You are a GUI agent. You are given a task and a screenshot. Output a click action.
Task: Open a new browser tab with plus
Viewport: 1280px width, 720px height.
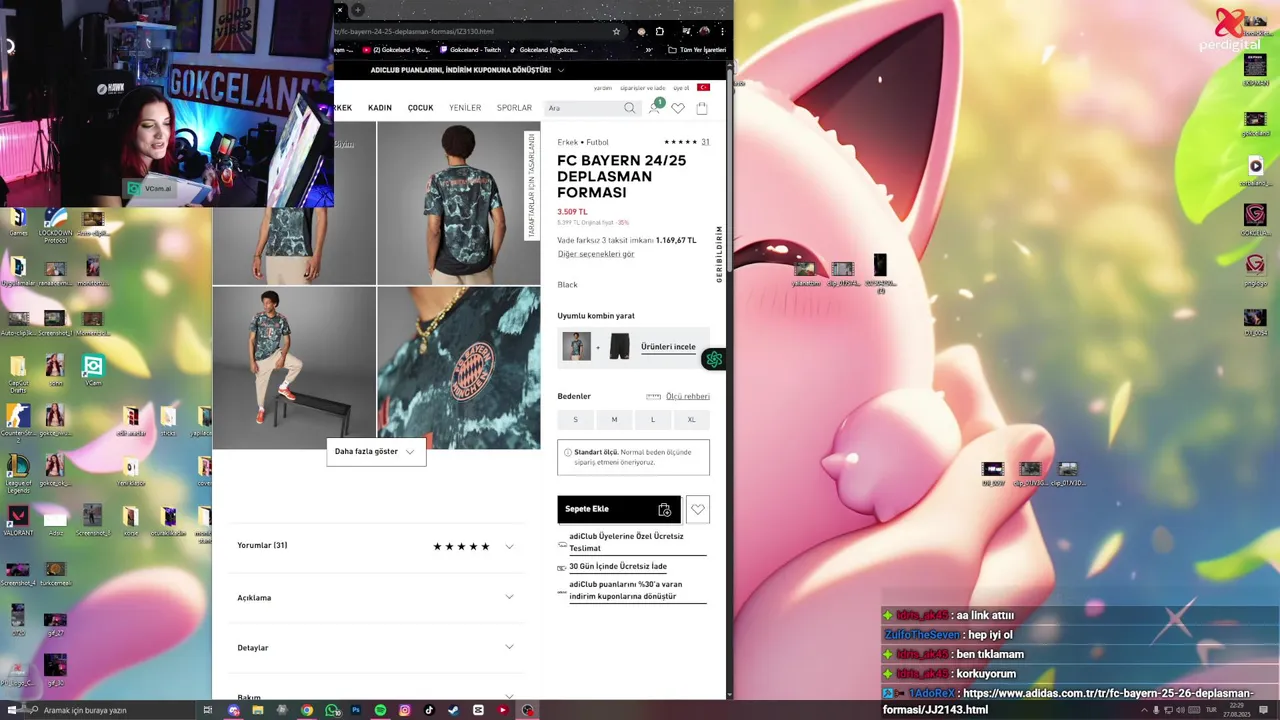(358, 10)
